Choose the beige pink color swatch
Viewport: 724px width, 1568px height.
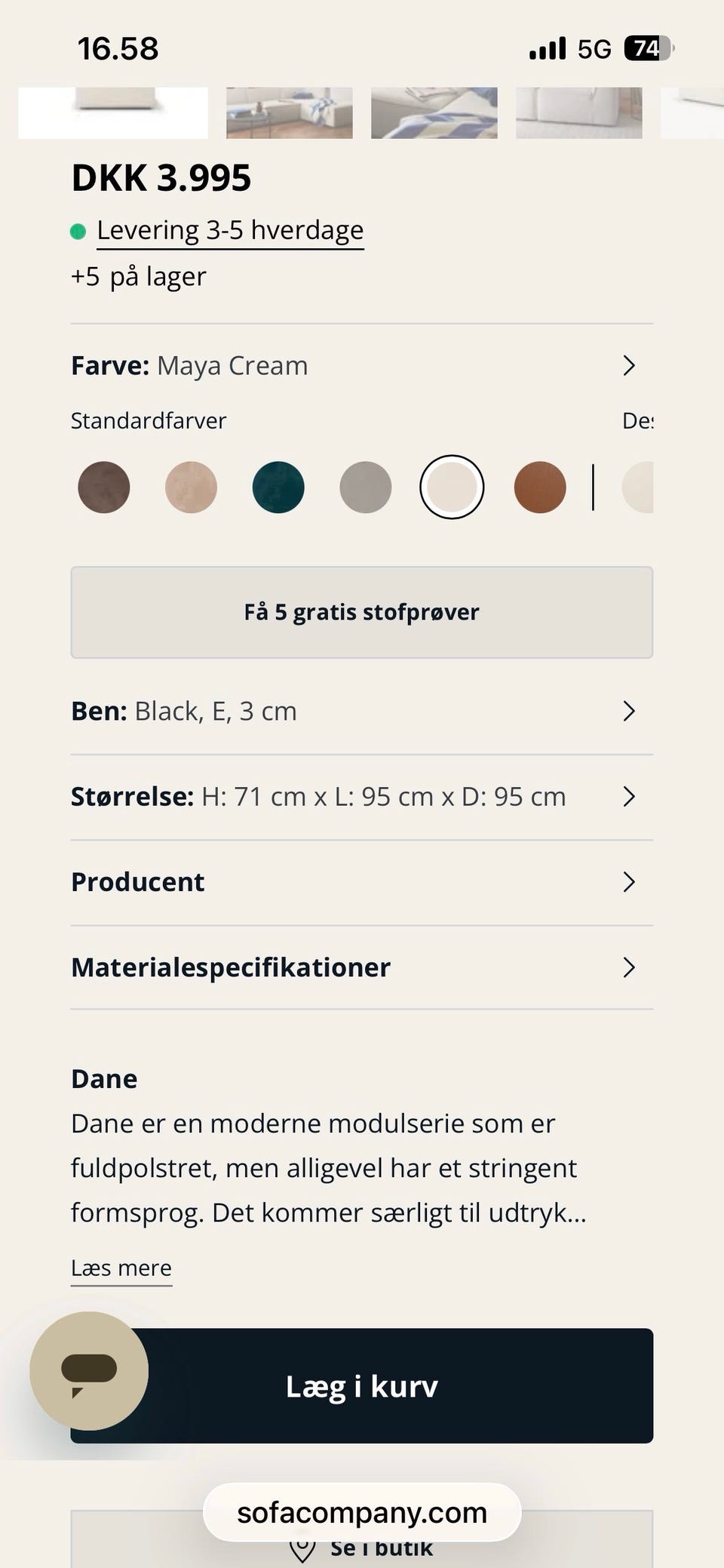[x=191, y=487]
